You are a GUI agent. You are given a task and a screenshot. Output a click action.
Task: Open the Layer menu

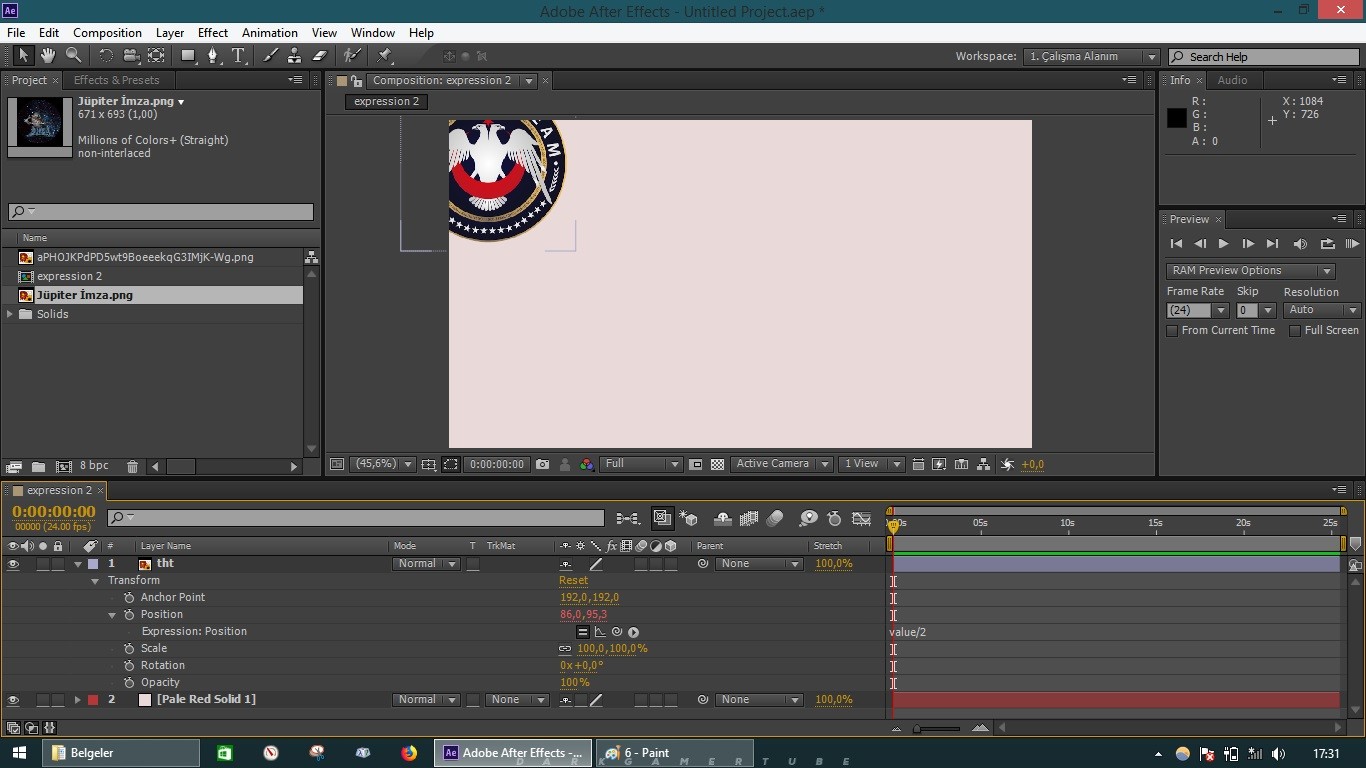click(170, 33)
